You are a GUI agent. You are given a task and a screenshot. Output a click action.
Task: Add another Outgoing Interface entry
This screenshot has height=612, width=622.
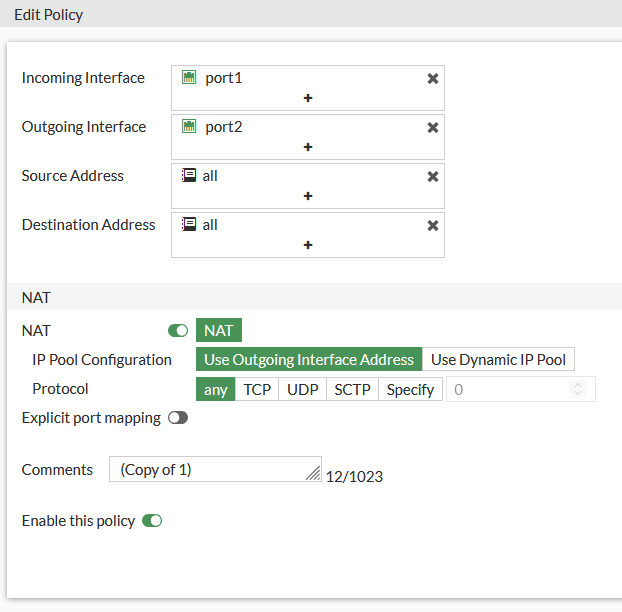(308, 147)
